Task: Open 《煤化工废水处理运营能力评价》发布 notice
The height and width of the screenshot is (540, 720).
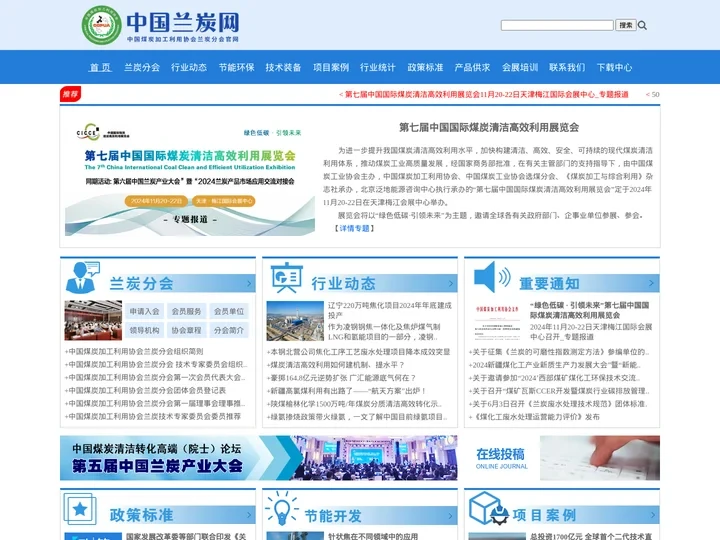Action: 534,417
